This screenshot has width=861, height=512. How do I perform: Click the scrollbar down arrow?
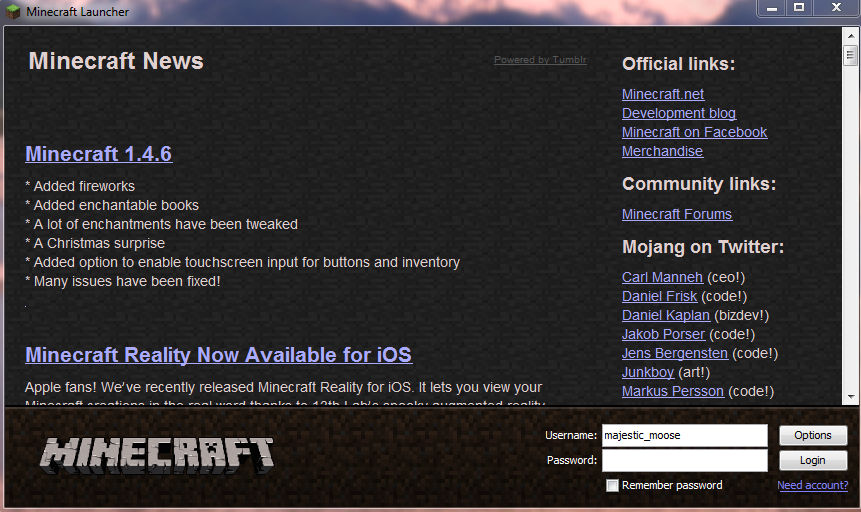(x=851, y=397)
